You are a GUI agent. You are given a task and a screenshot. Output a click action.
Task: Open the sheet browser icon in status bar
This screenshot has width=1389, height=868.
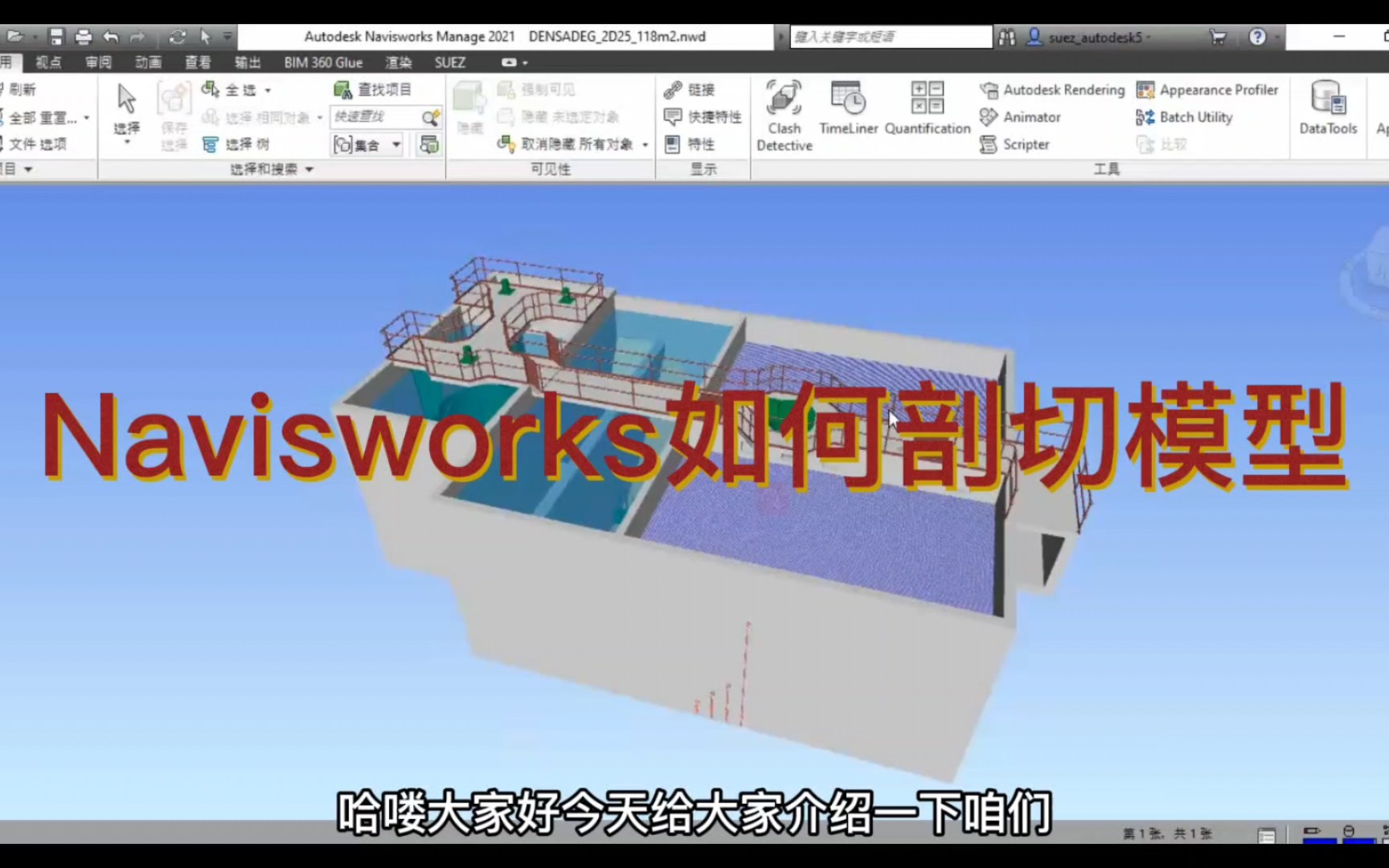tap(1267, 836)
